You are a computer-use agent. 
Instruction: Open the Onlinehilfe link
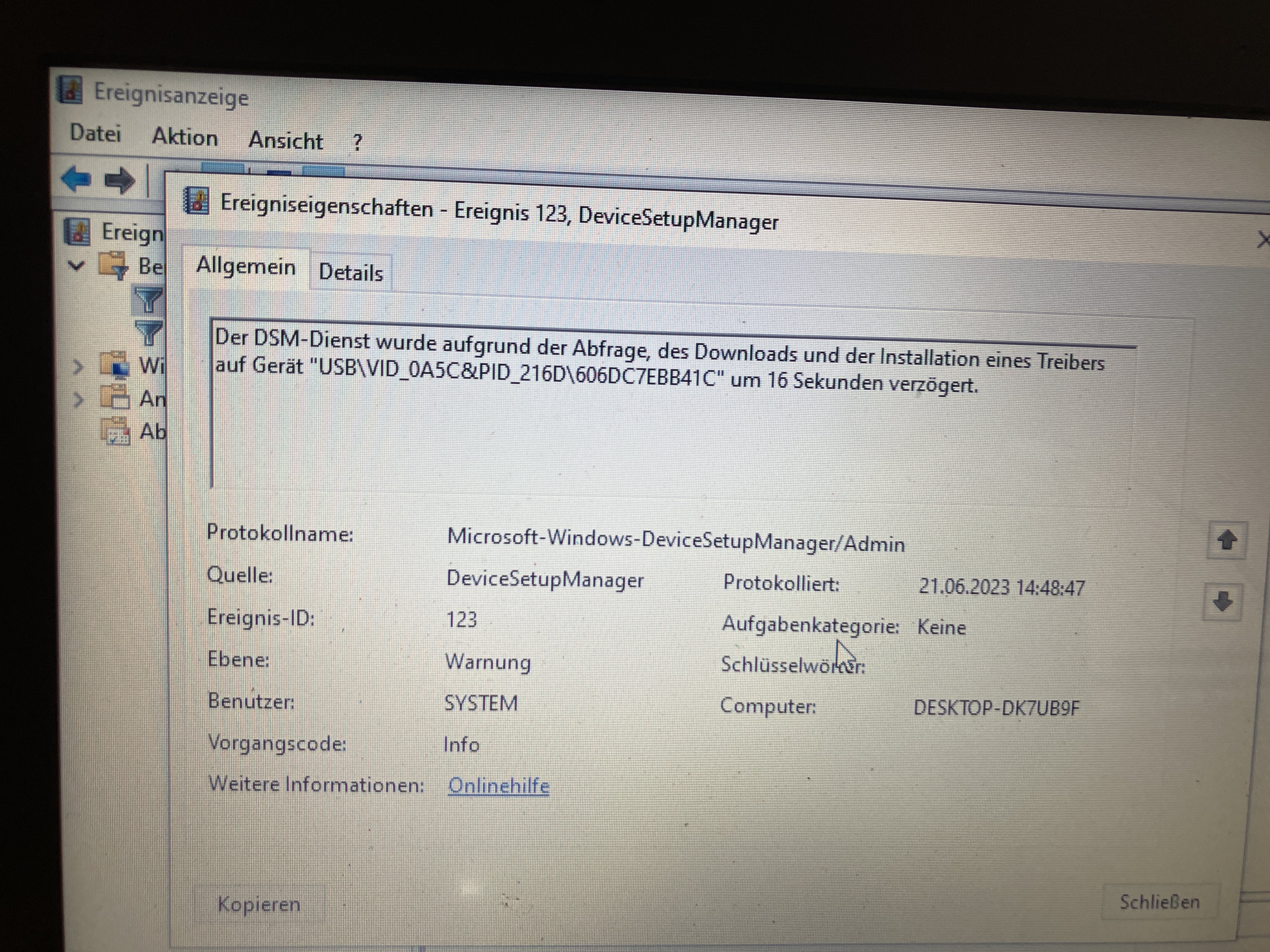498,786
